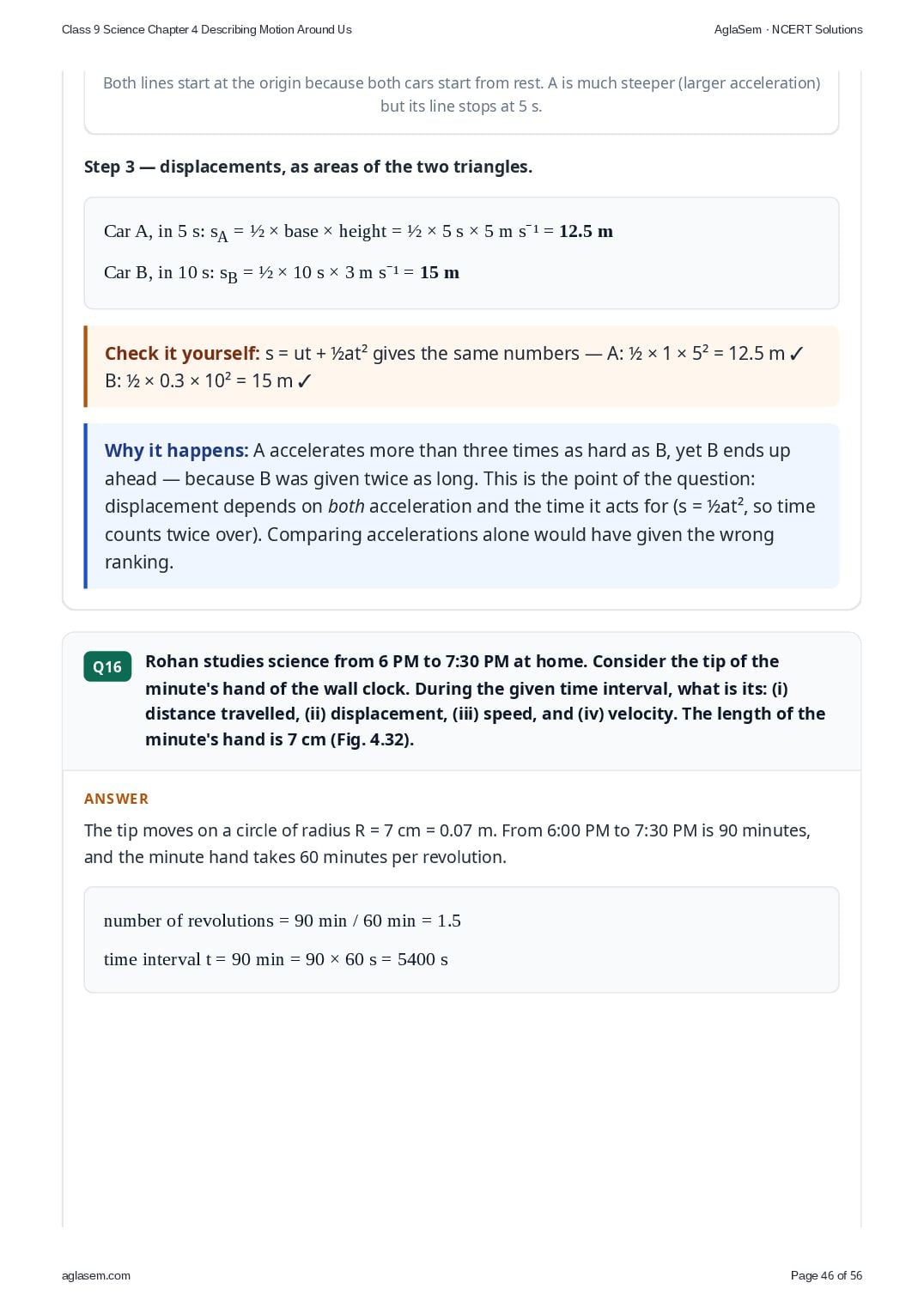
Task: Click the checkmark after 12.5 m
Action: (x=796, y=354)
